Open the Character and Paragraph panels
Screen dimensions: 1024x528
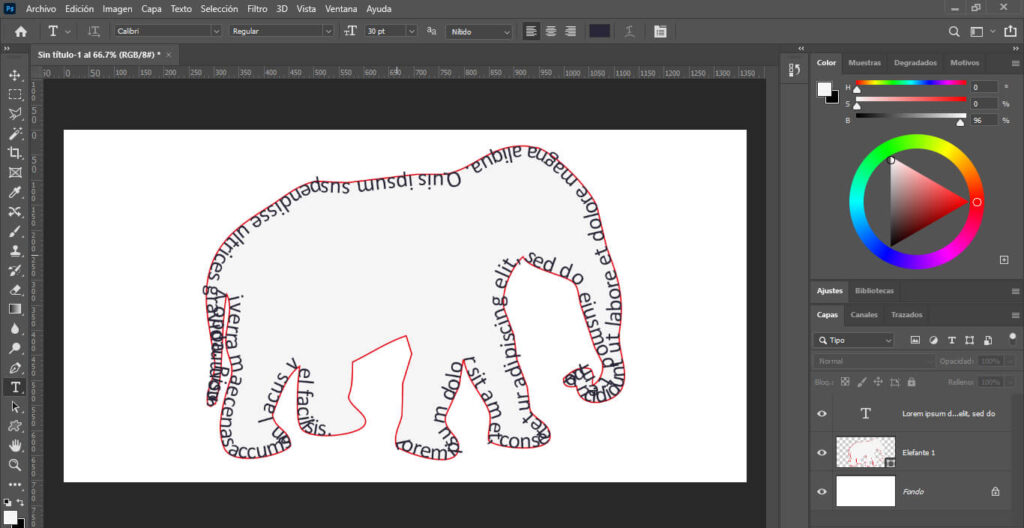(660, 31)
